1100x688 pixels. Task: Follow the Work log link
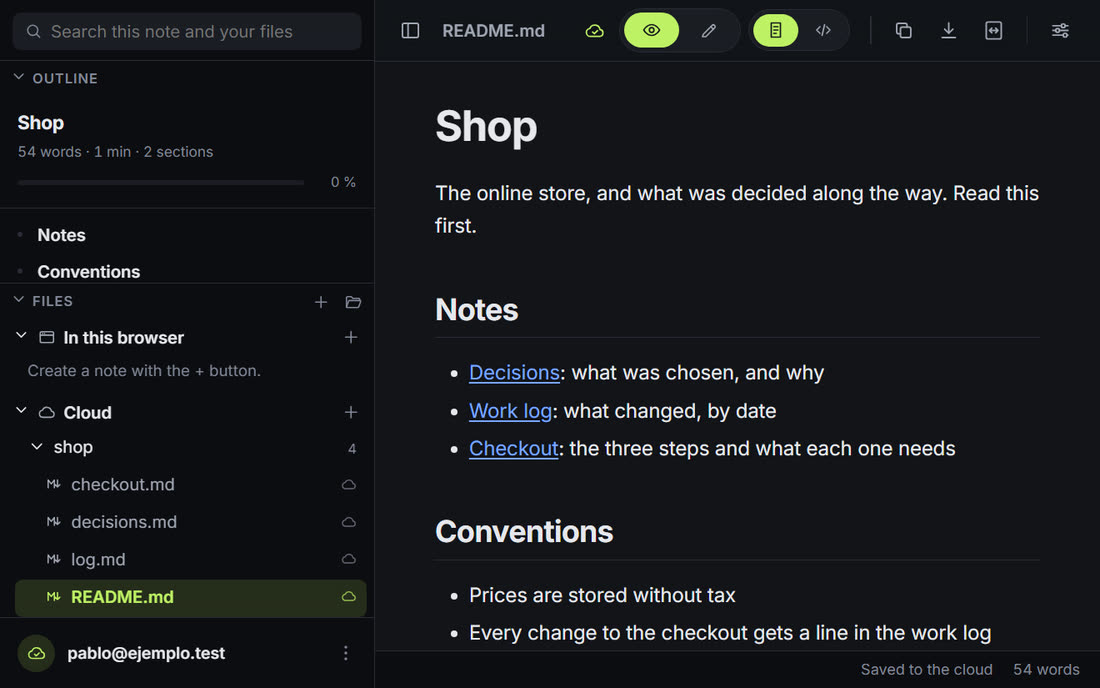point(510,411)
